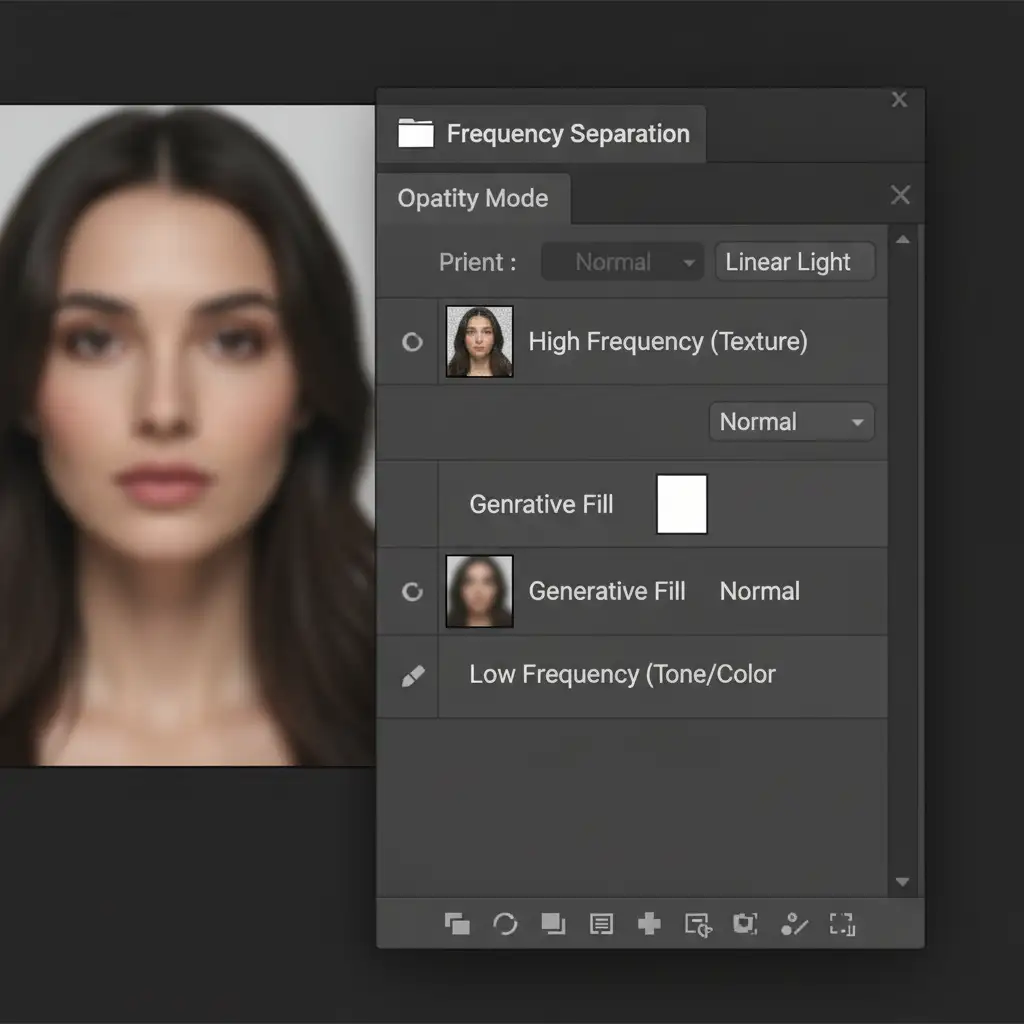Screen dimensions: 1024x1024
Task: Click the pencil icon beside Low Frequency layer
Action: [412, 676]
